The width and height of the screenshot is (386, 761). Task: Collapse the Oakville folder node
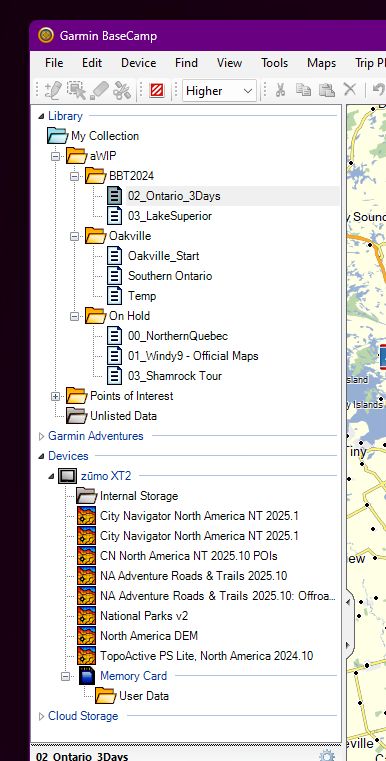(x=74, y=236)
